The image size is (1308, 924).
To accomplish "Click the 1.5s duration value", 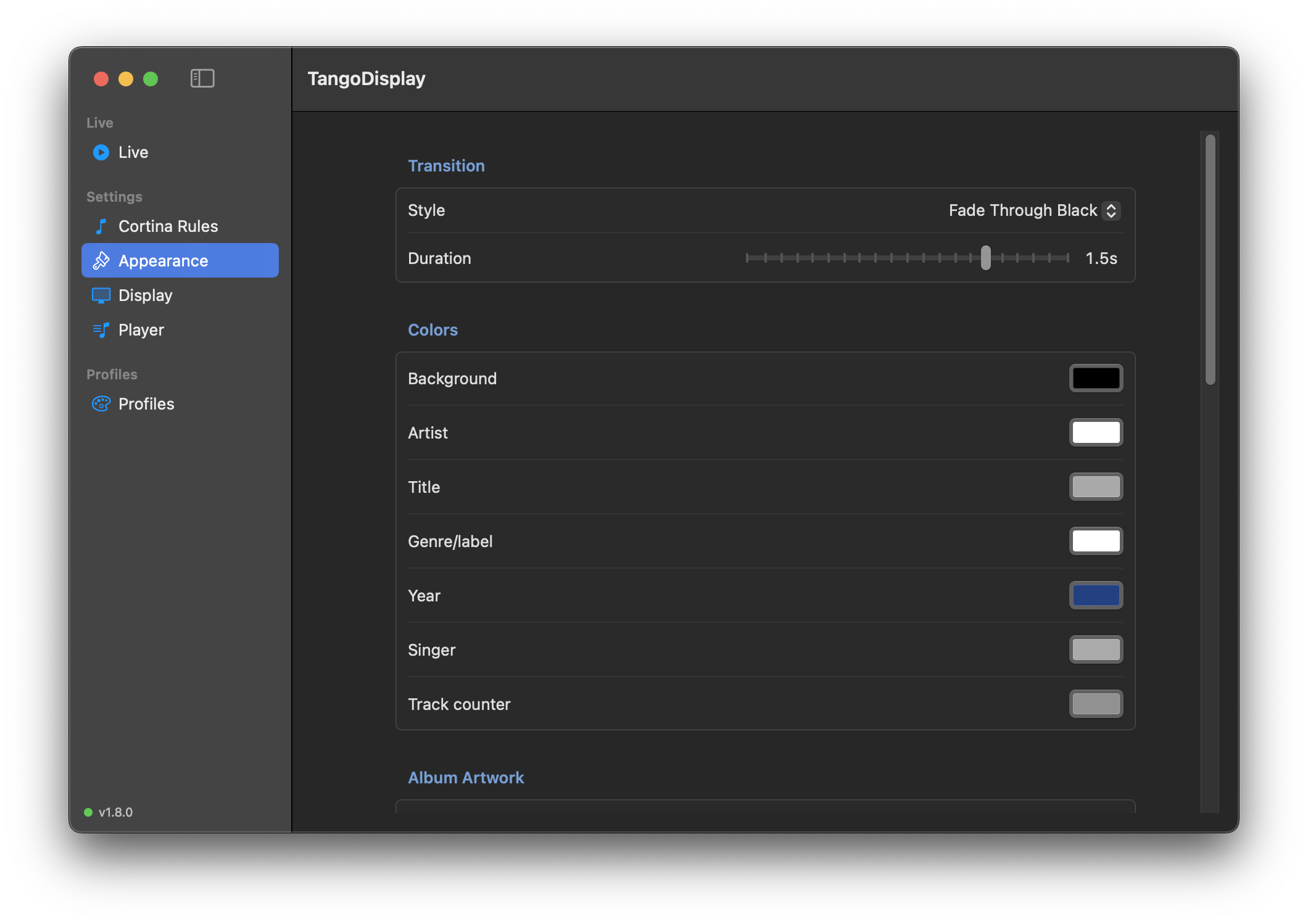I will tap(1101, 258).
